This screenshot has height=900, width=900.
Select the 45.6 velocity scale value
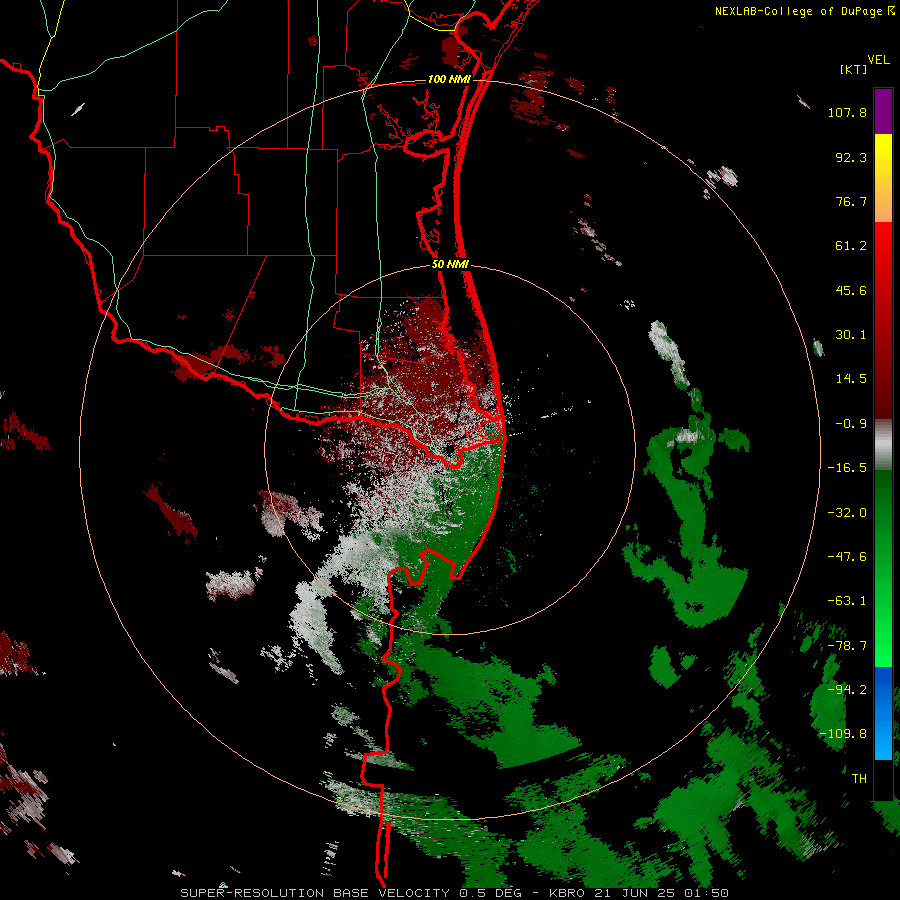(851, 290)
